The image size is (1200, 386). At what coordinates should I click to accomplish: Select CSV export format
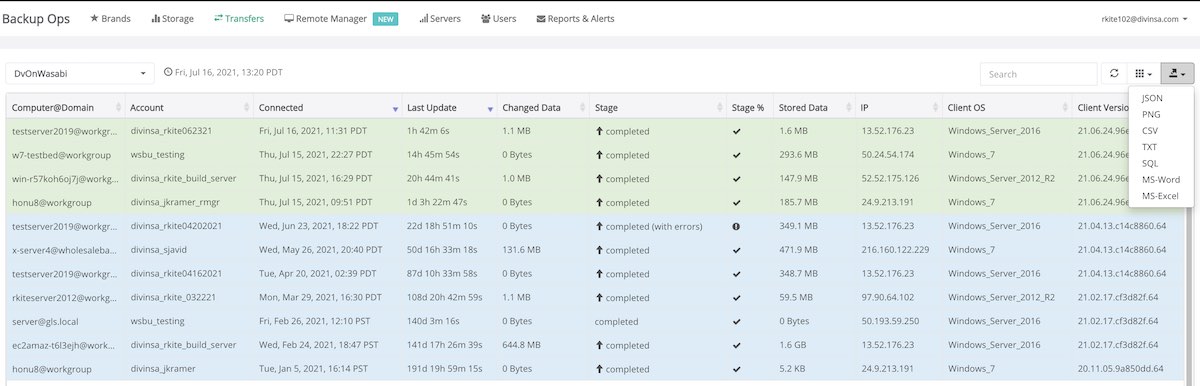pos(1150,131)
